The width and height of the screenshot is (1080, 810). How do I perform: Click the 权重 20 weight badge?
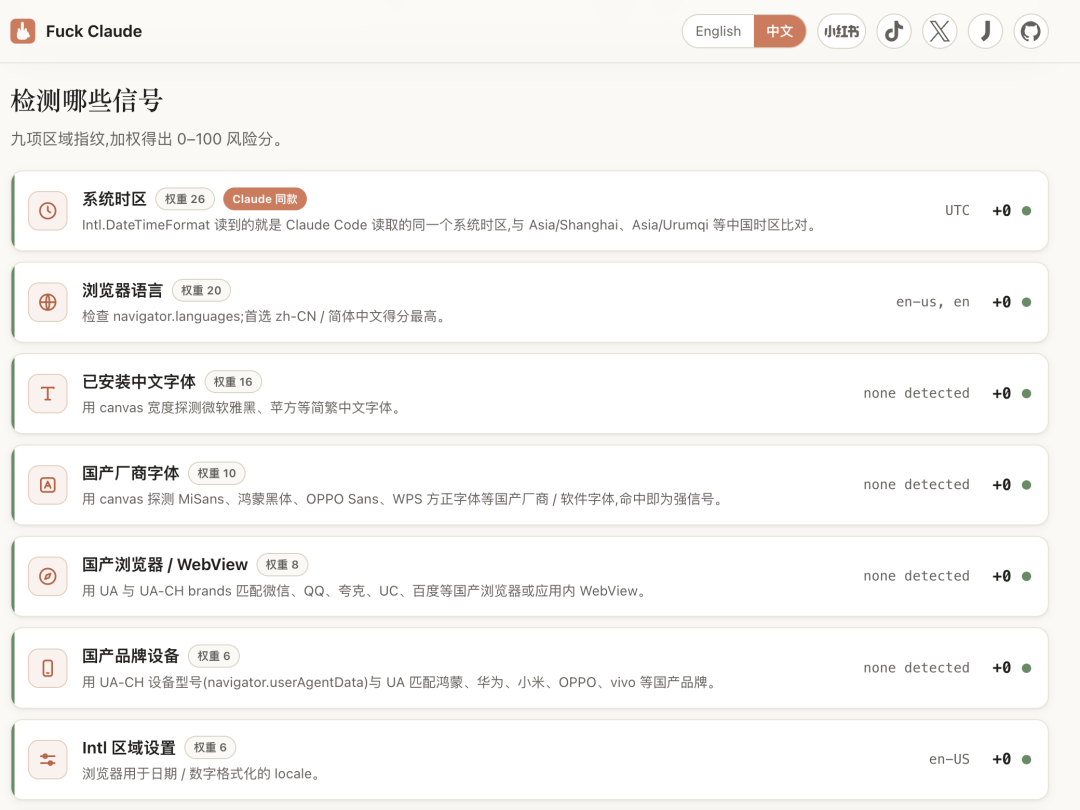click(x=201, y=291)
